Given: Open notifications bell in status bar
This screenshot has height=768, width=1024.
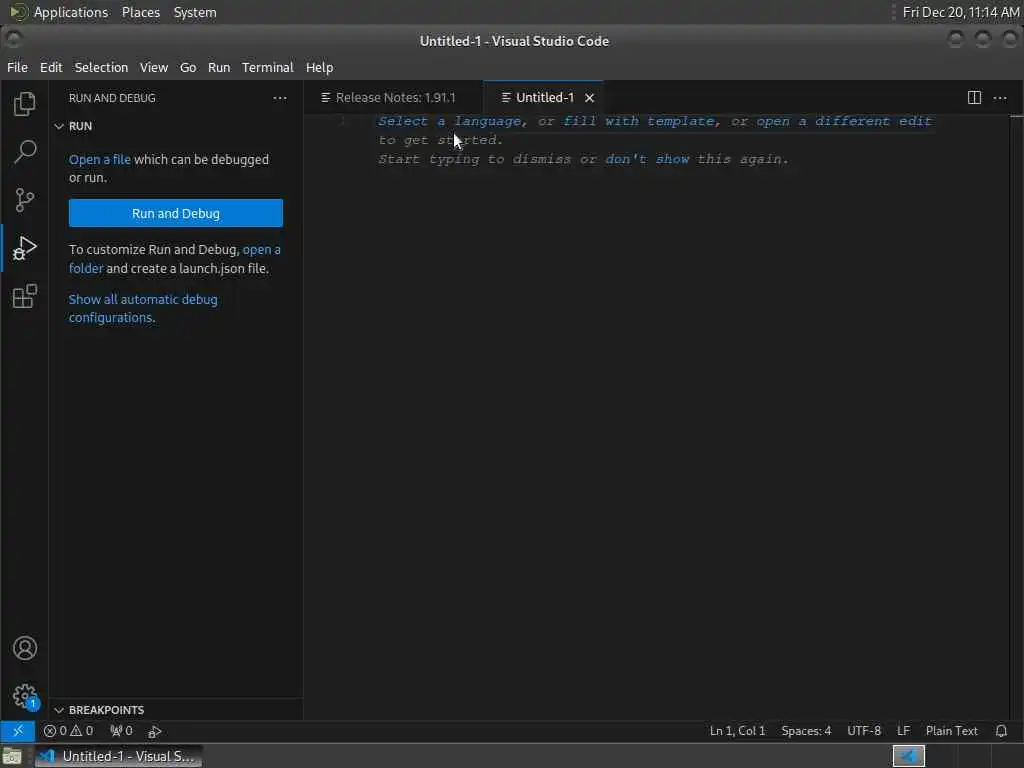Looking at the screenshot, I should point(1001,731).
